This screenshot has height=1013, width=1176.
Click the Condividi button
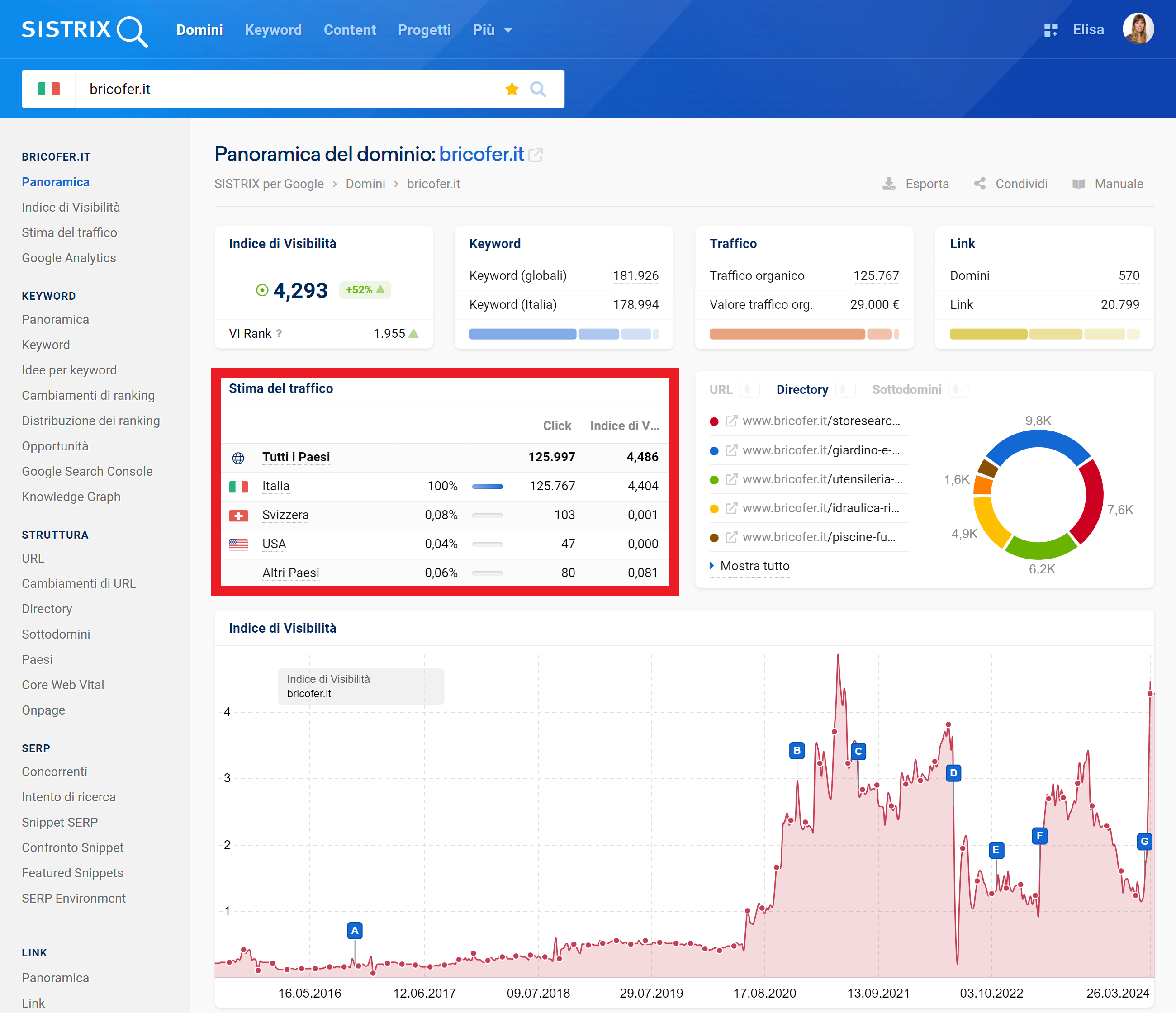click(1011, 184)
